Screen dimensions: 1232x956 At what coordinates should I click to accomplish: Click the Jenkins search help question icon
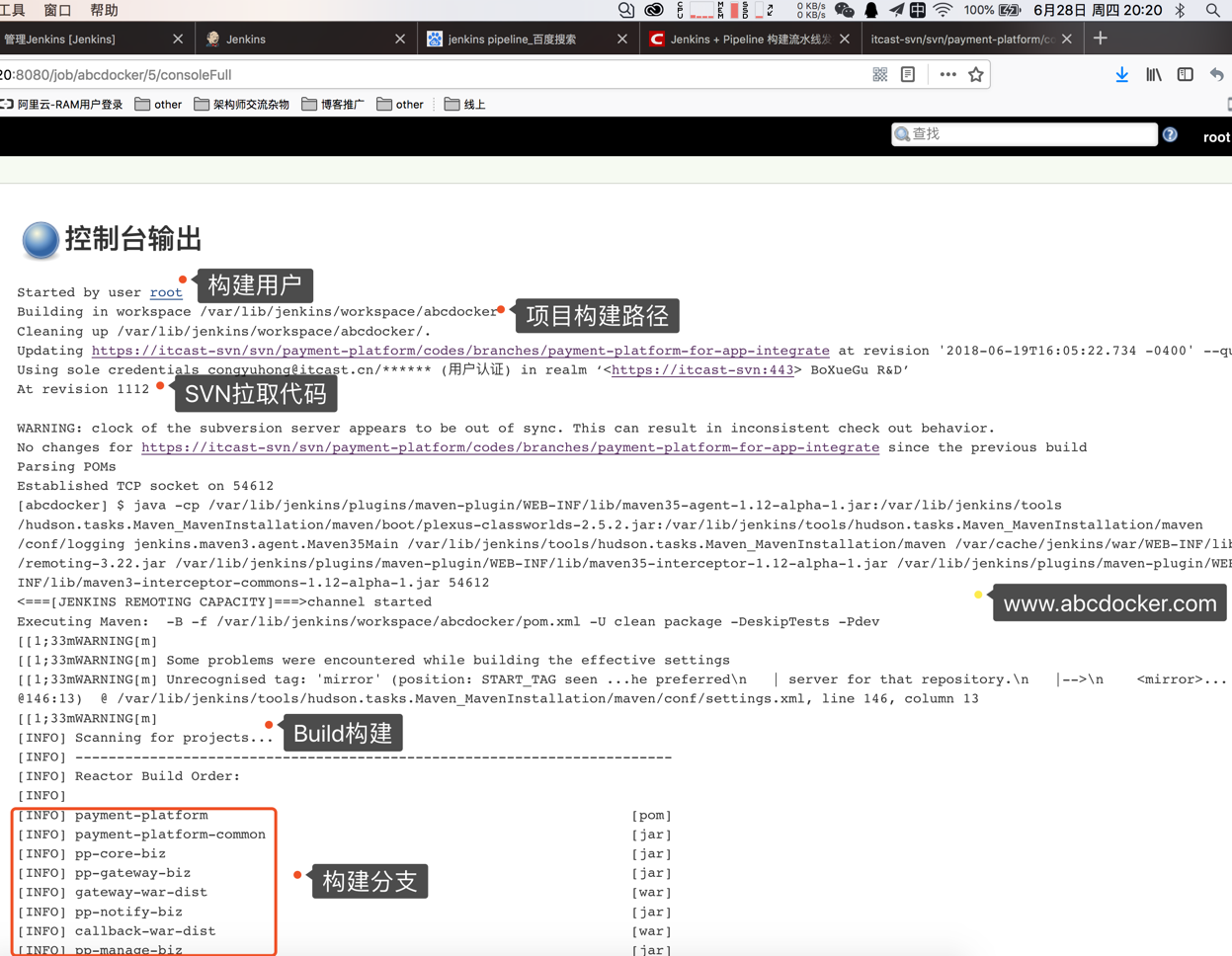[1170, 134]
